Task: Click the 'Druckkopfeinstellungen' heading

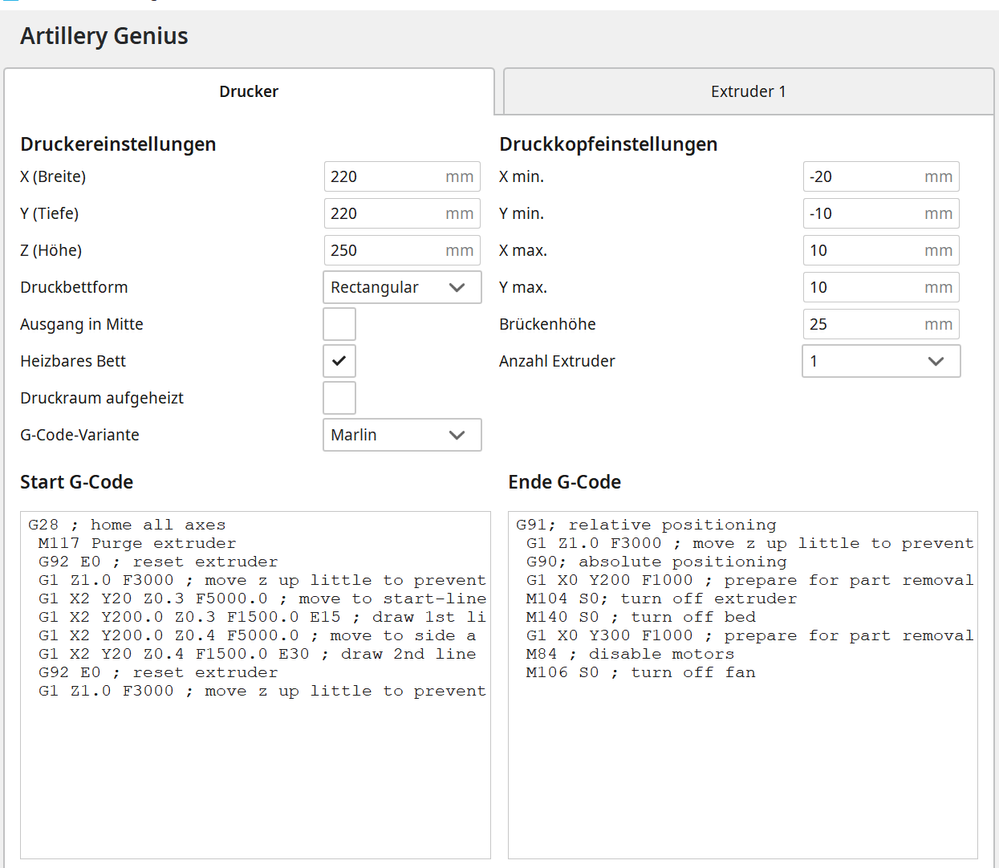Action: [608, 144]
